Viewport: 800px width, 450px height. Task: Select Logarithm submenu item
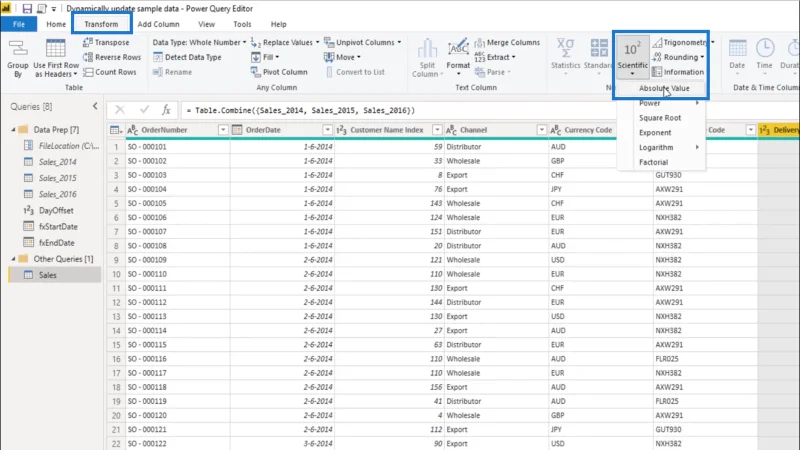[661, 147]
